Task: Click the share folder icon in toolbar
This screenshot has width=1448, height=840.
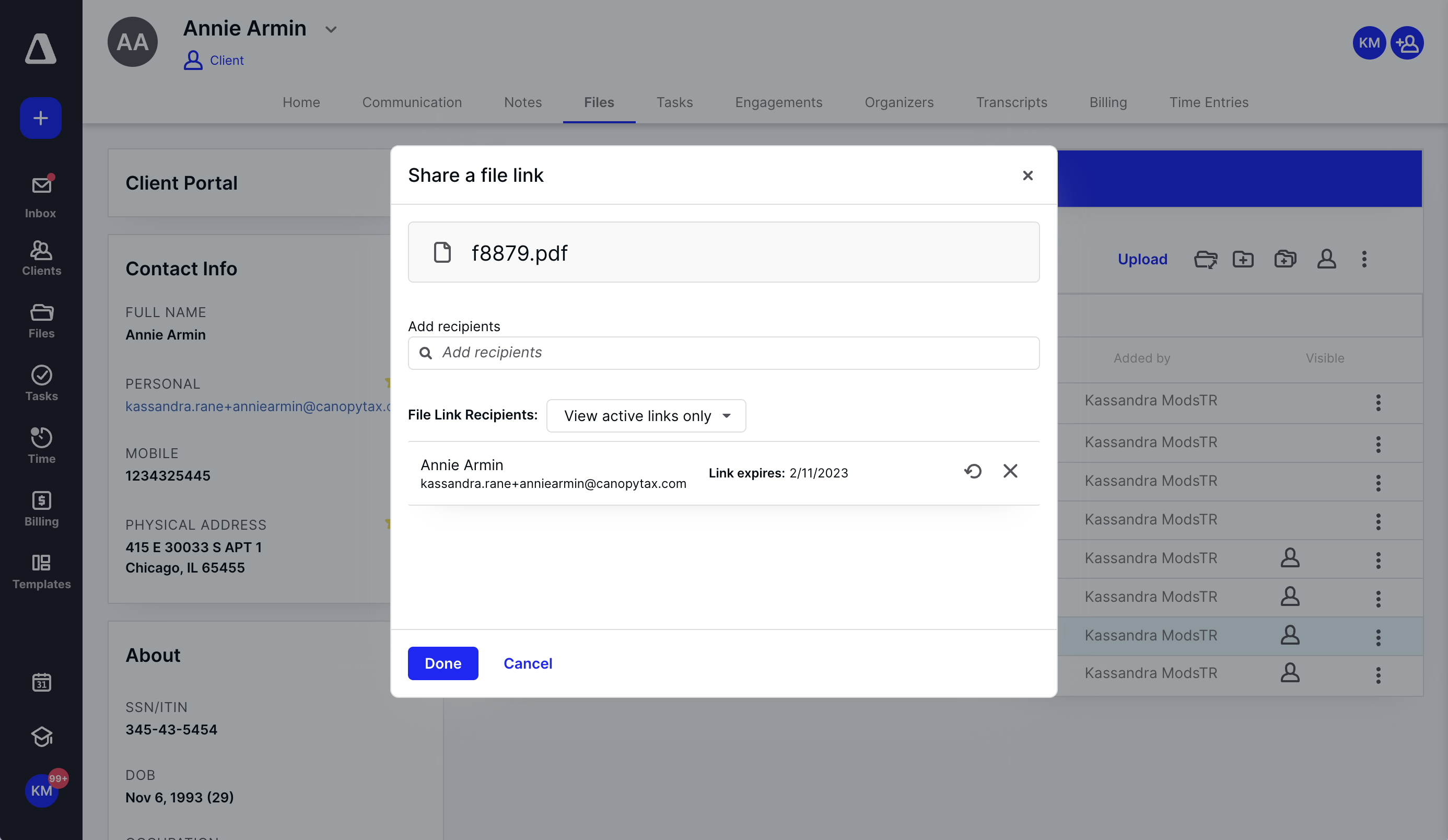Action: tap(1206, 258)
